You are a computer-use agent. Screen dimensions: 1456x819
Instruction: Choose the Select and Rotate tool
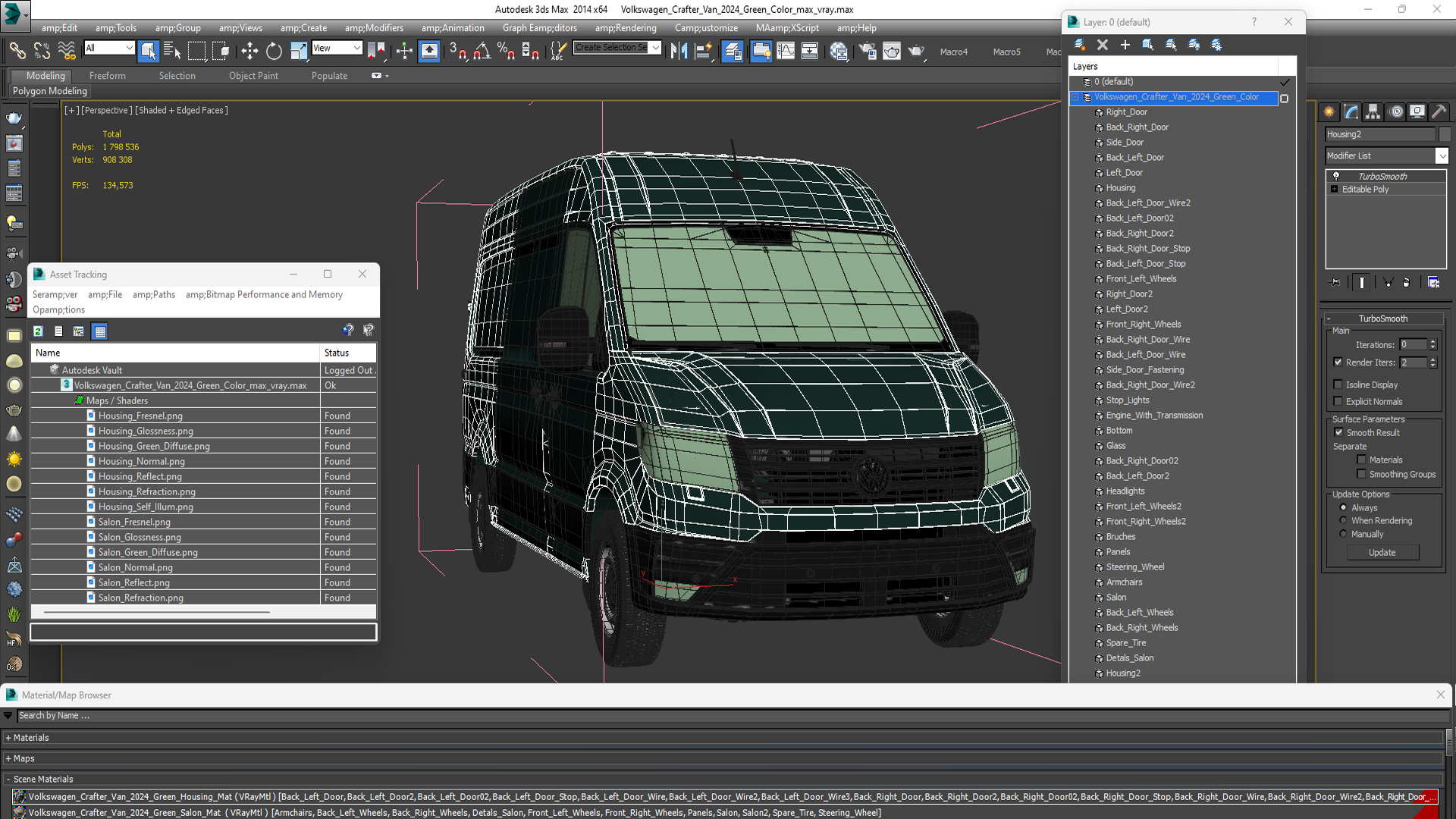274,51
